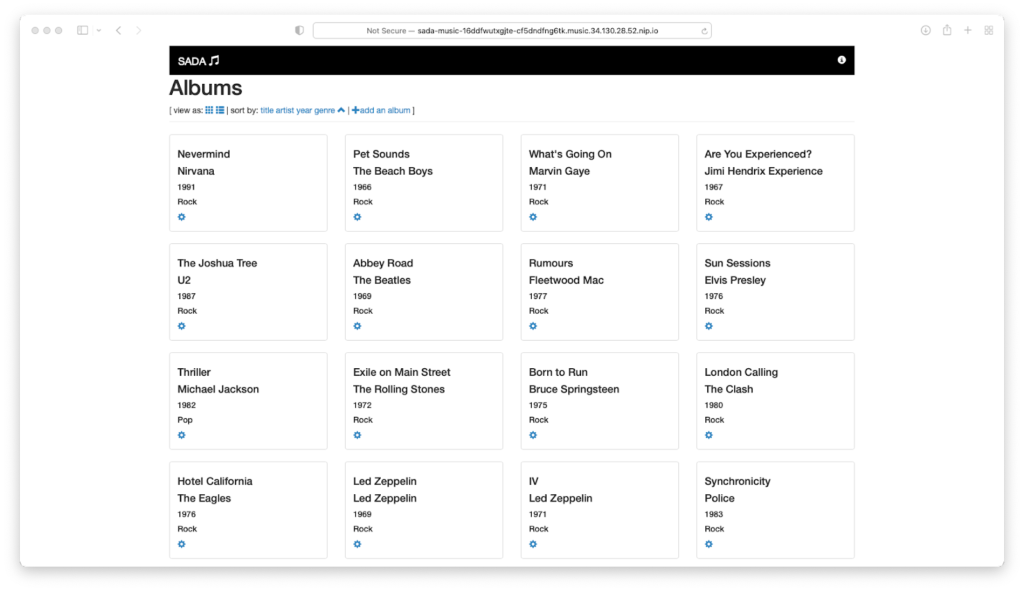Open gear settings on Thriller card

click(182, 435)
